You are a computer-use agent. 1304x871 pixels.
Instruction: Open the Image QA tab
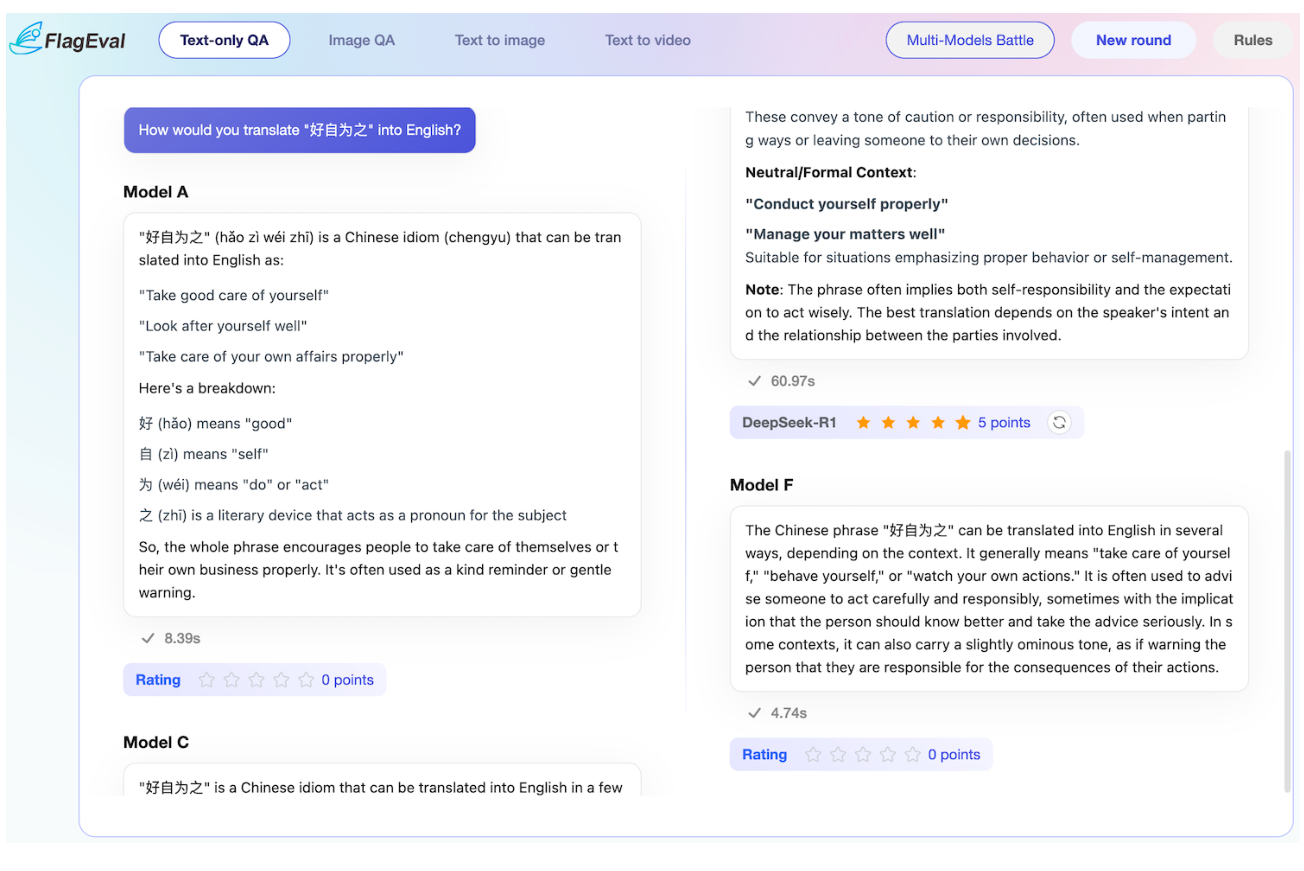pos(361,41)
